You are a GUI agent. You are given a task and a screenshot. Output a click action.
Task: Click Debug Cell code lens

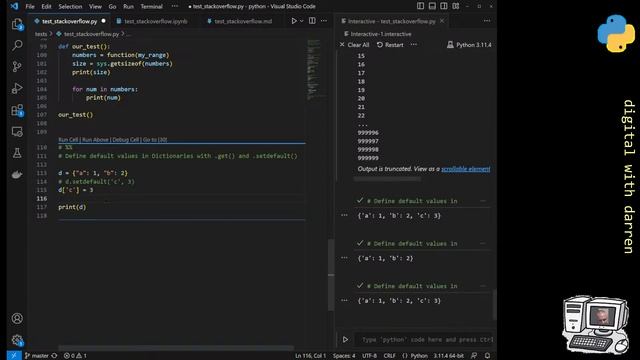pyautogui.click(x=126, y=140)
